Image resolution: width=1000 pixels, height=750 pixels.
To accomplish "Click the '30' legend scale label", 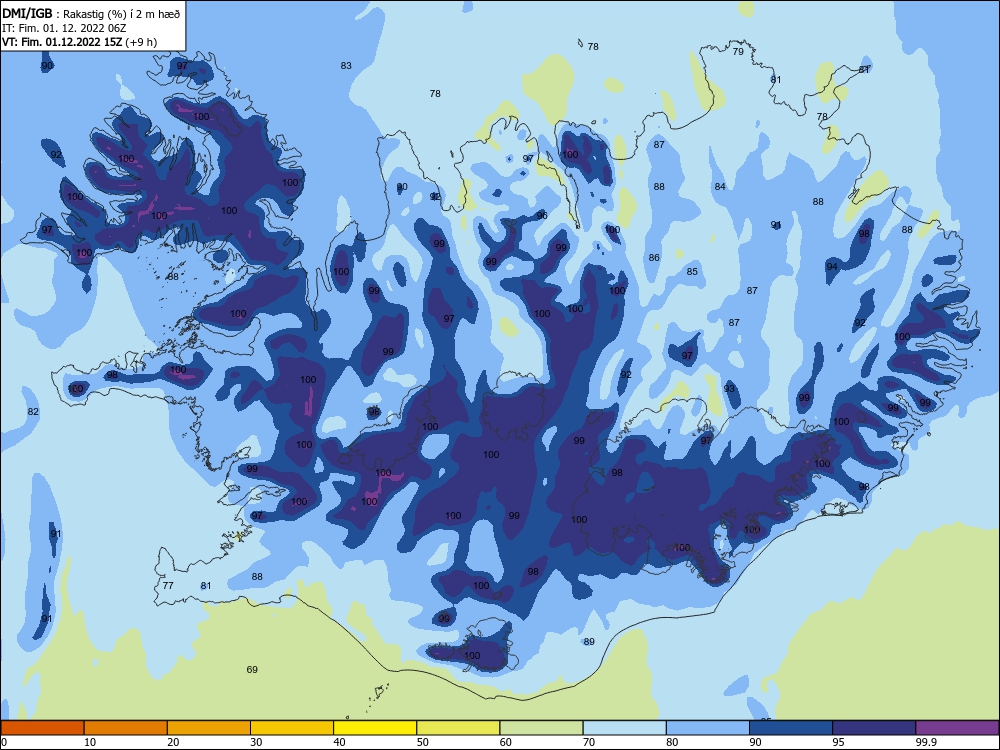I will 256,742.
